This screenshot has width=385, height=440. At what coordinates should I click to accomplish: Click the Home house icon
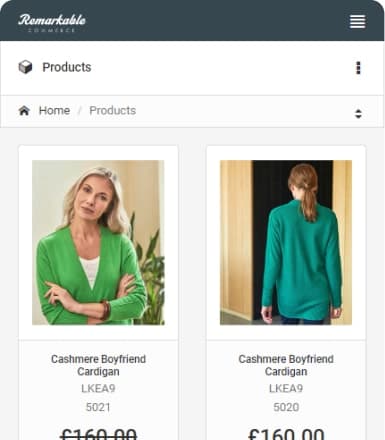pos(24,110)
